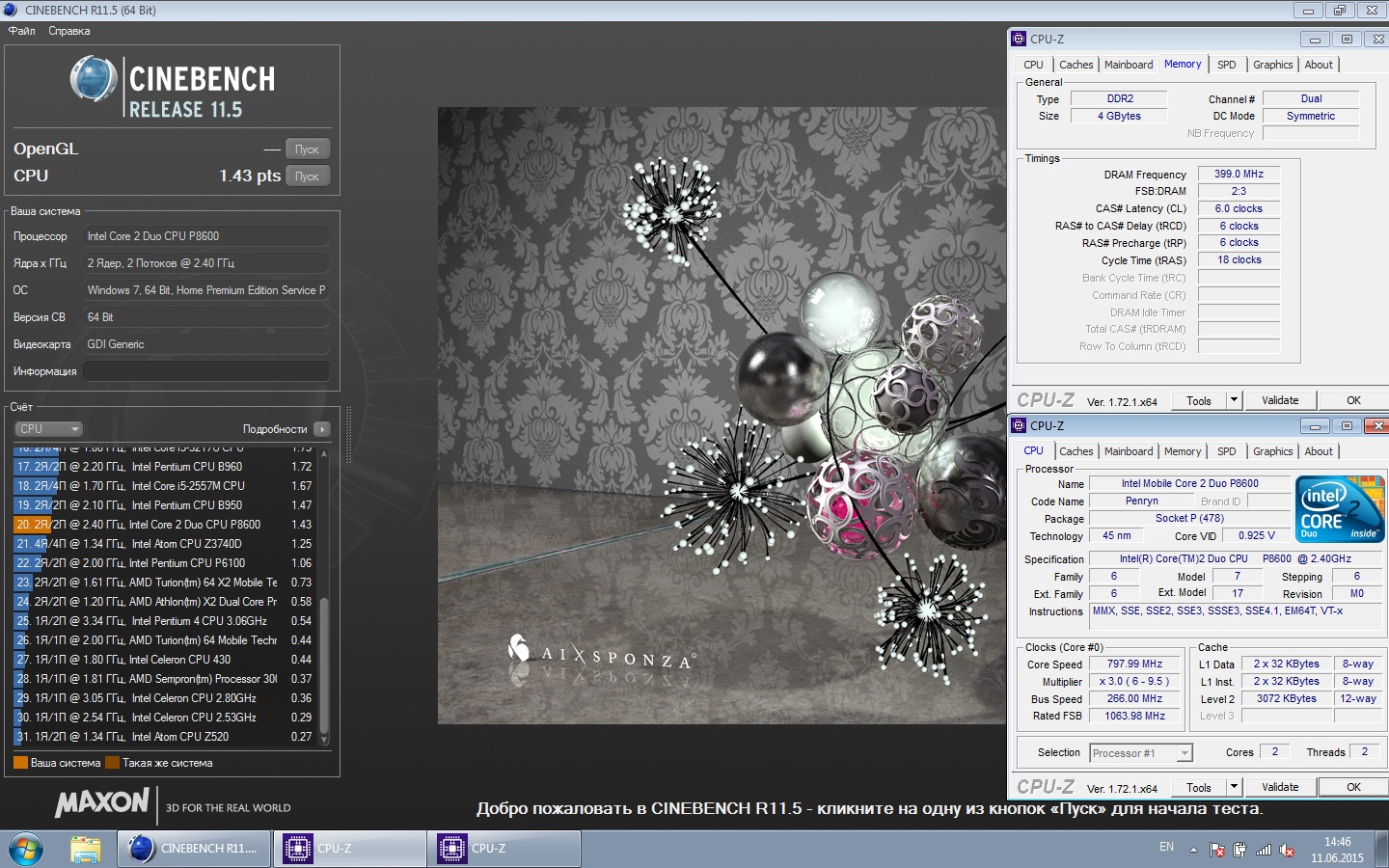Click the empty Информация input field

point(206,371)
